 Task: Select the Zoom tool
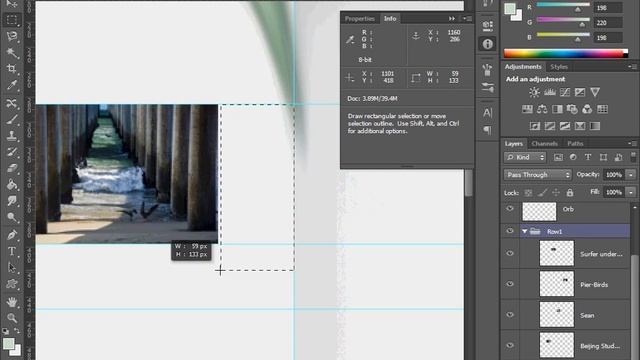(12, 318)
